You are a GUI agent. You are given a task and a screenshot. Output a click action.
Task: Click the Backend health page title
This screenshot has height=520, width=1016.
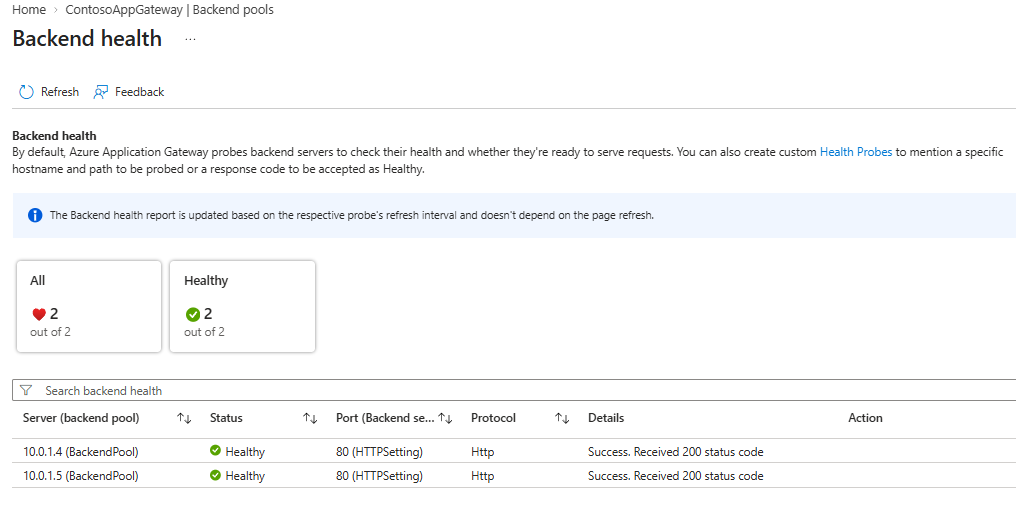click(87, 38)
